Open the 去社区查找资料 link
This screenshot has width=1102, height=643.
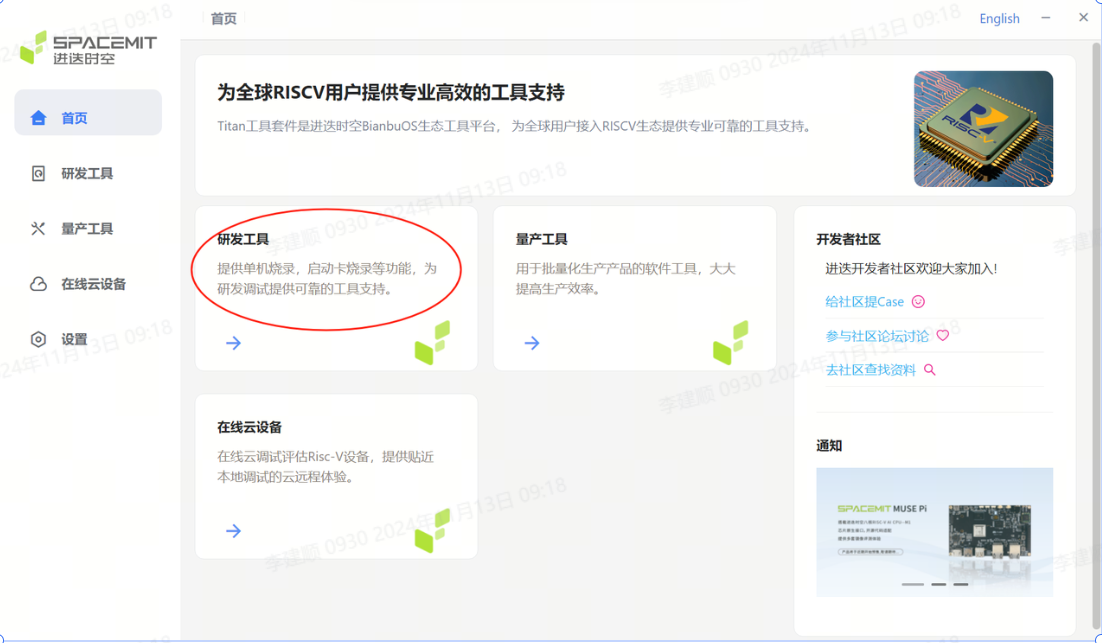click(871, 370)
